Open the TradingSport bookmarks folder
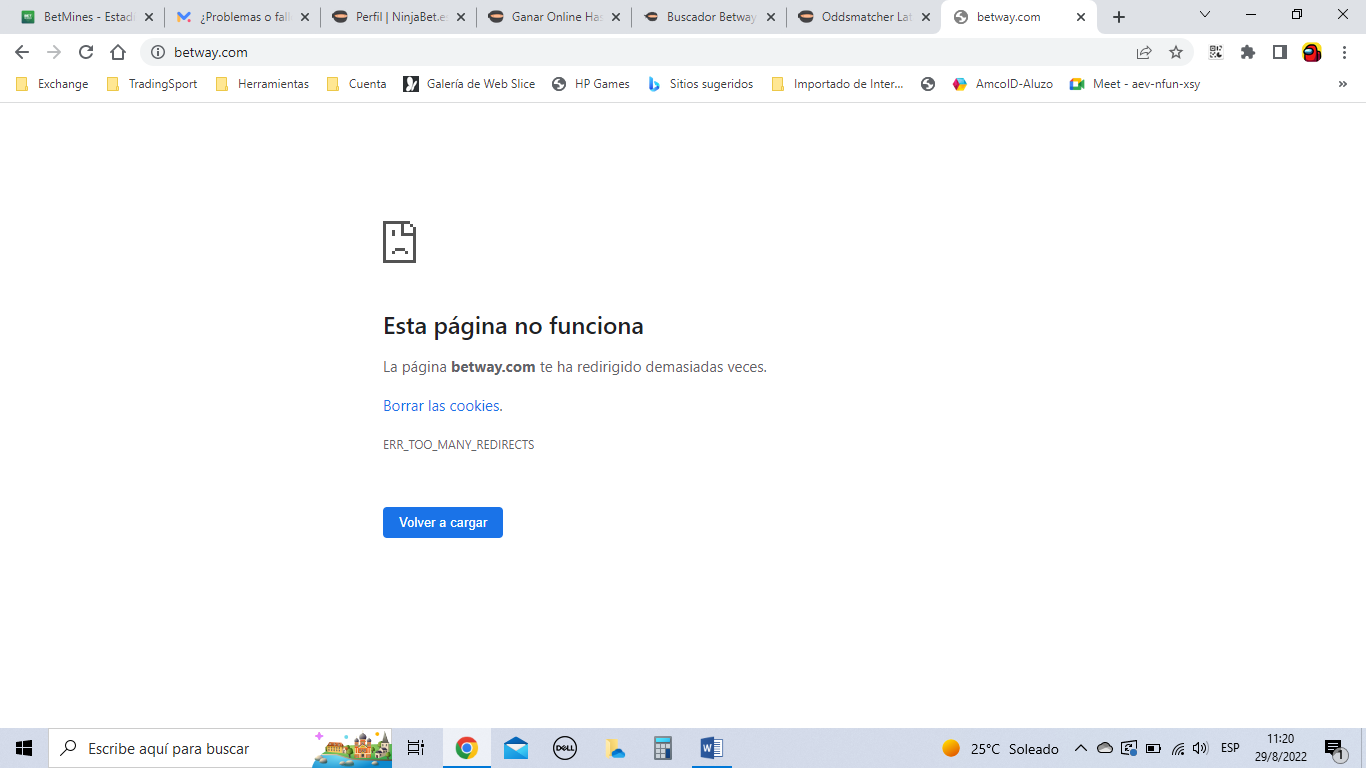 [152, 84]
